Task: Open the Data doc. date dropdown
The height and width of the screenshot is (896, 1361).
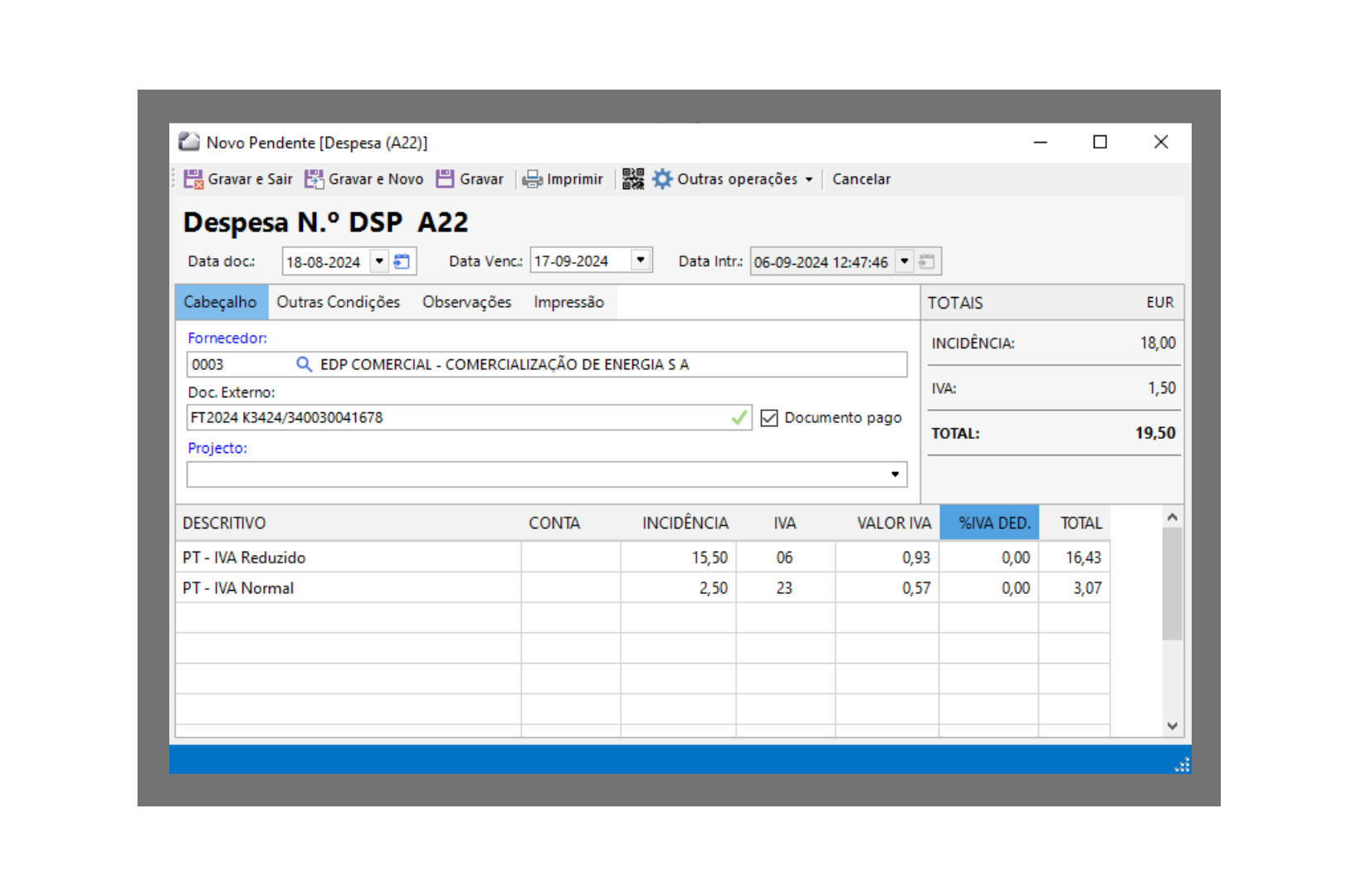Action: click(x=379, y=261)
